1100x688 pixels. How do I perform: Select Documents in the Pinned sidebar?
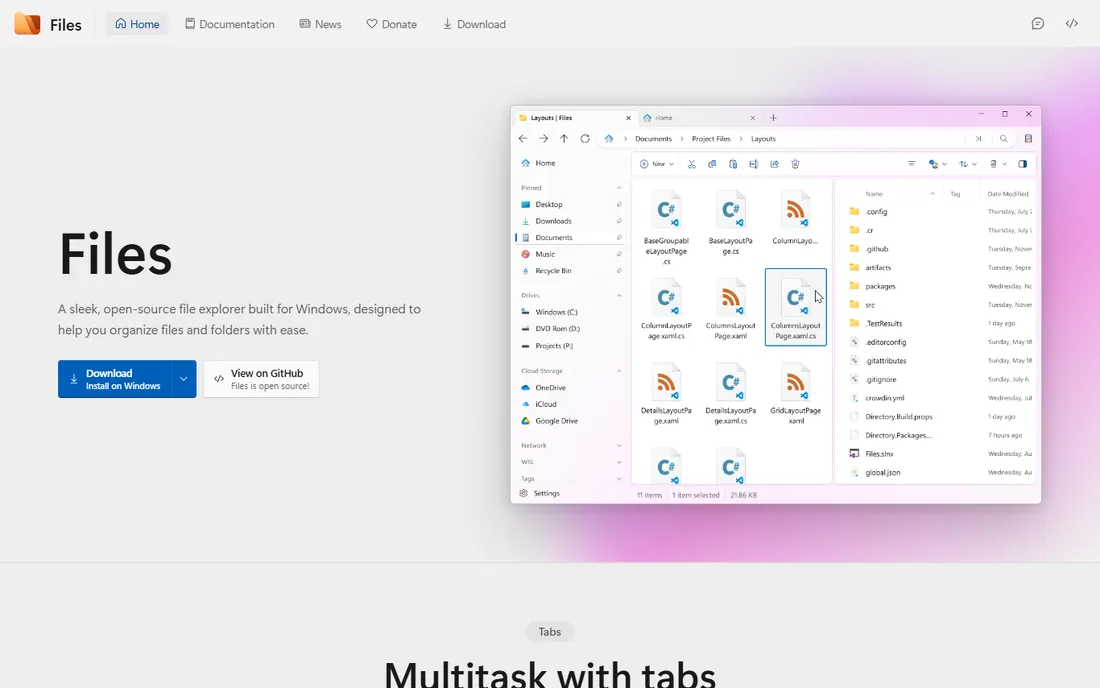pyautogui.click(x=570, y=238)
